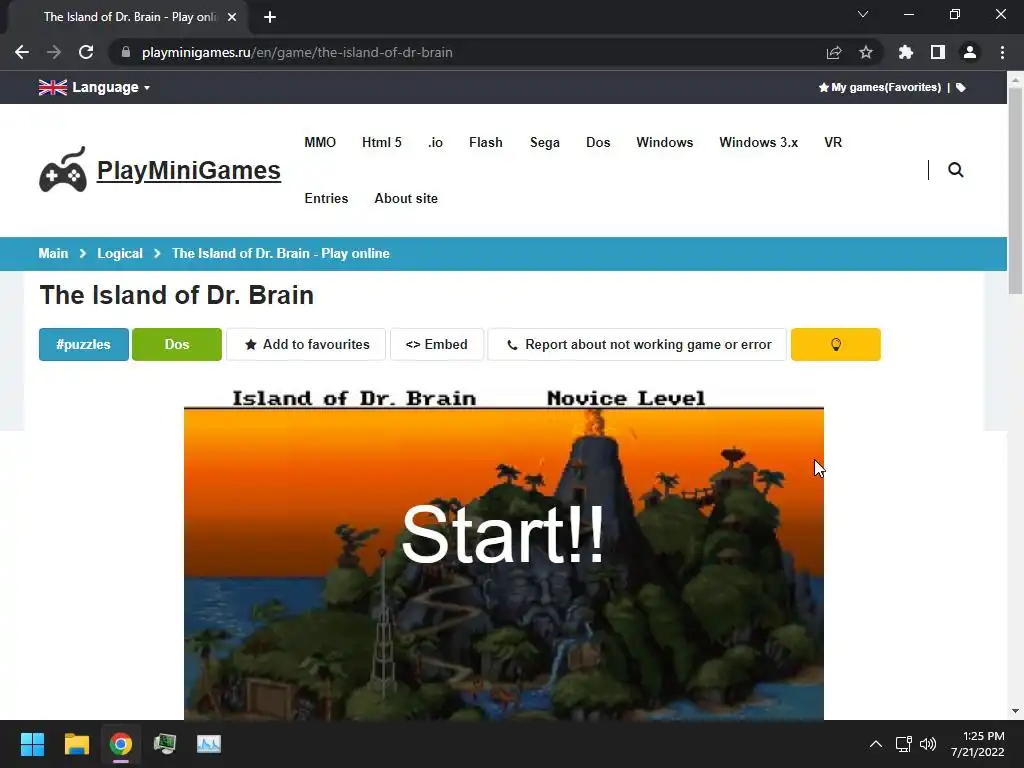This screenshot has width=1024, height=768.
Task: Open the clock and date panel
Action: 978,744
